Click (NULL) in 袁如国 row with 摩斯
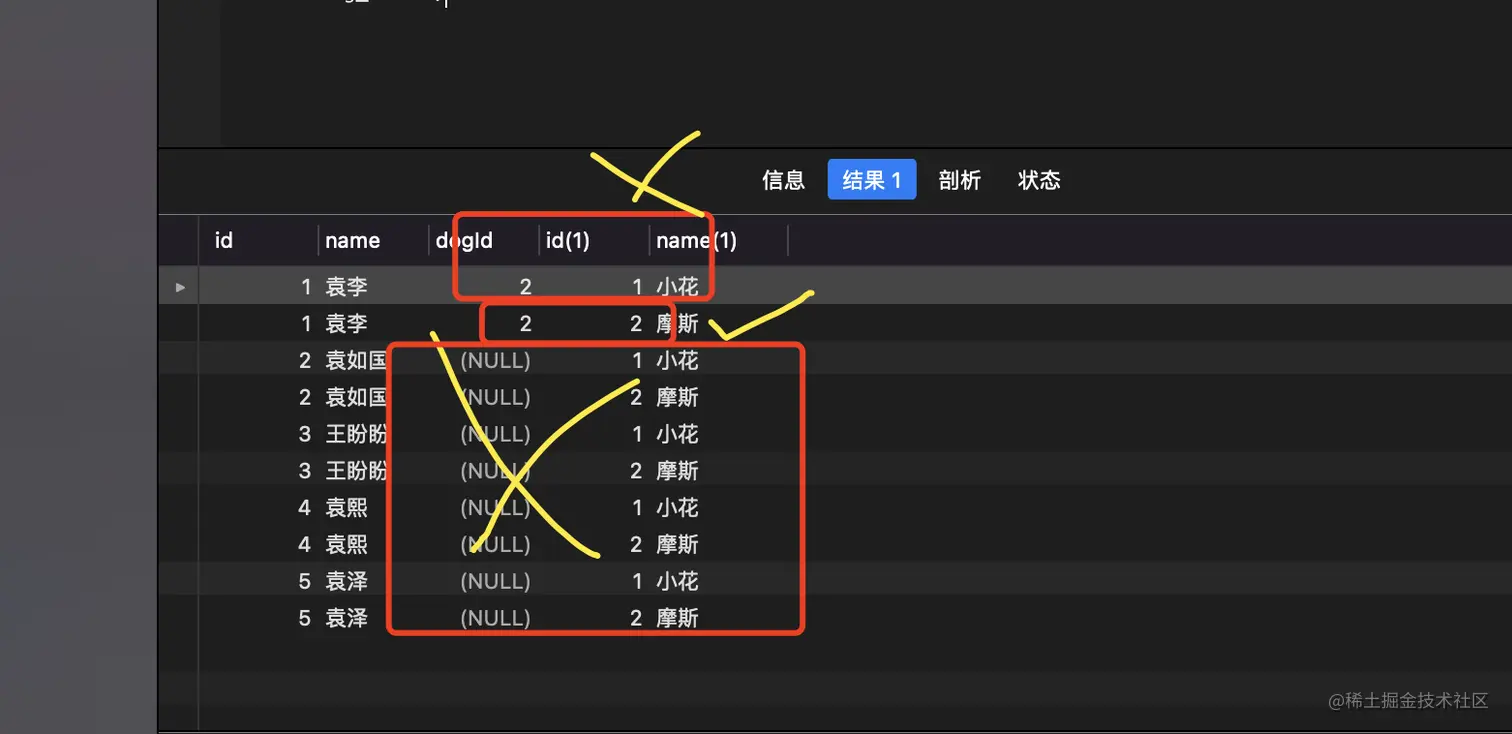This screenshot has width=1512, height=734. (x=495, y=398)
